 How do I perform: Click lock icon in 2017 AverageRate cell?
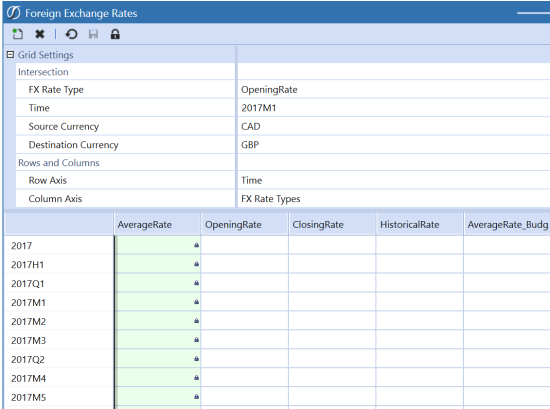click(x=196, y=245)
